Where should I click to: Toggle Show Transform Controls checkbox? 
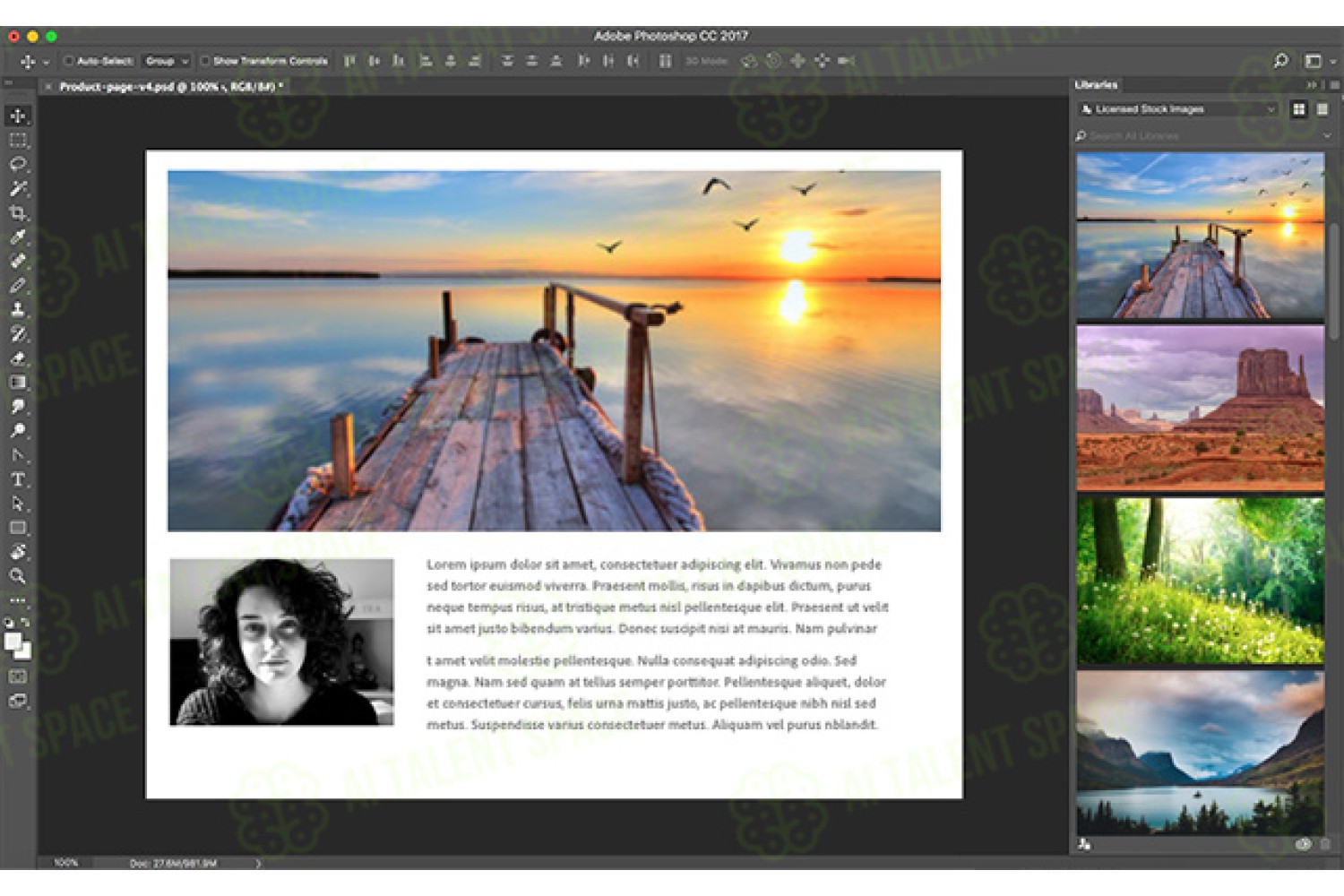click(205, 61)
